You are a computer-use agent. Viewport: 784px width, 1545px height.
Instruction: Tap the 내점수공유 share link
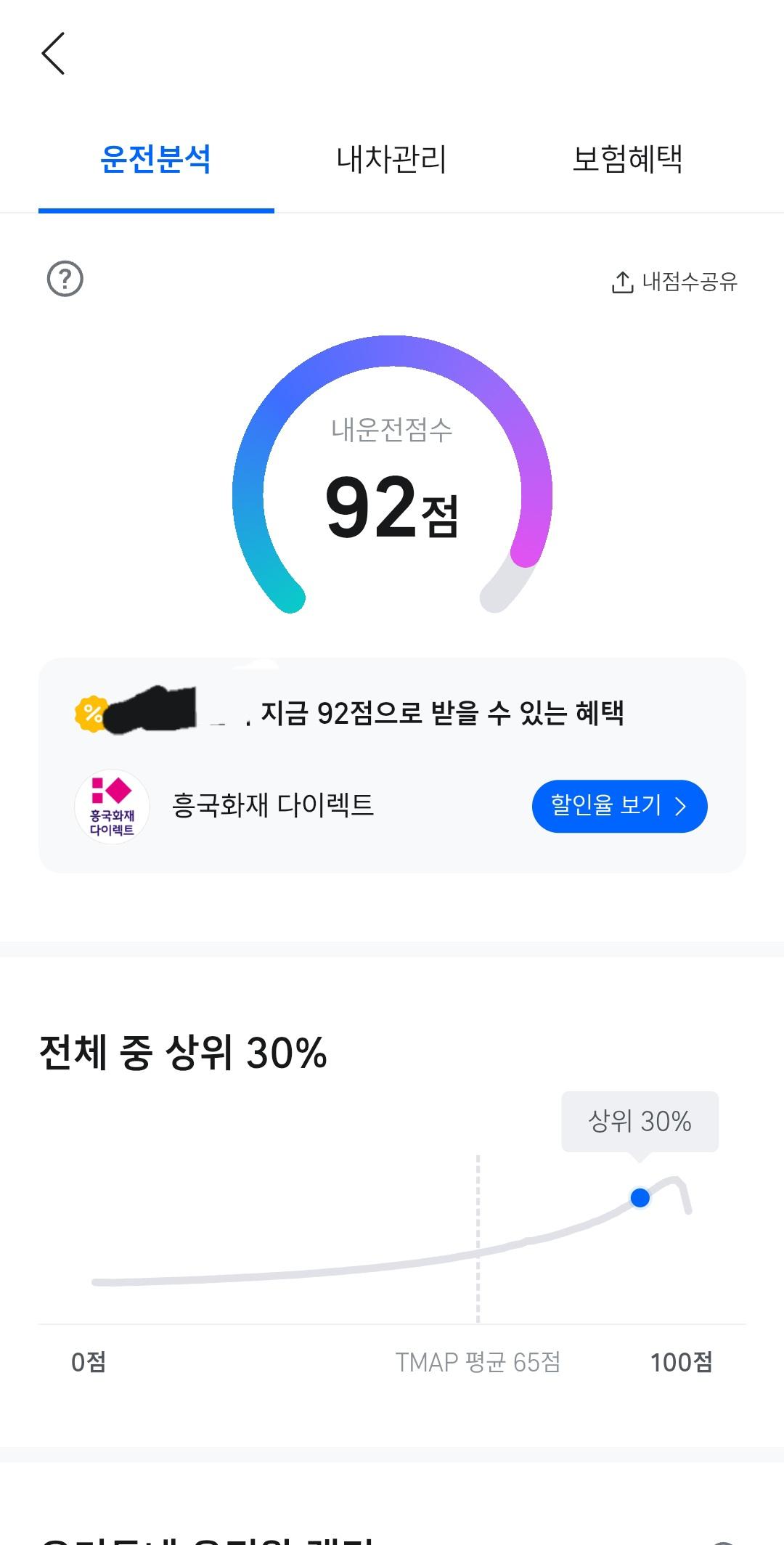click(689, 282)
